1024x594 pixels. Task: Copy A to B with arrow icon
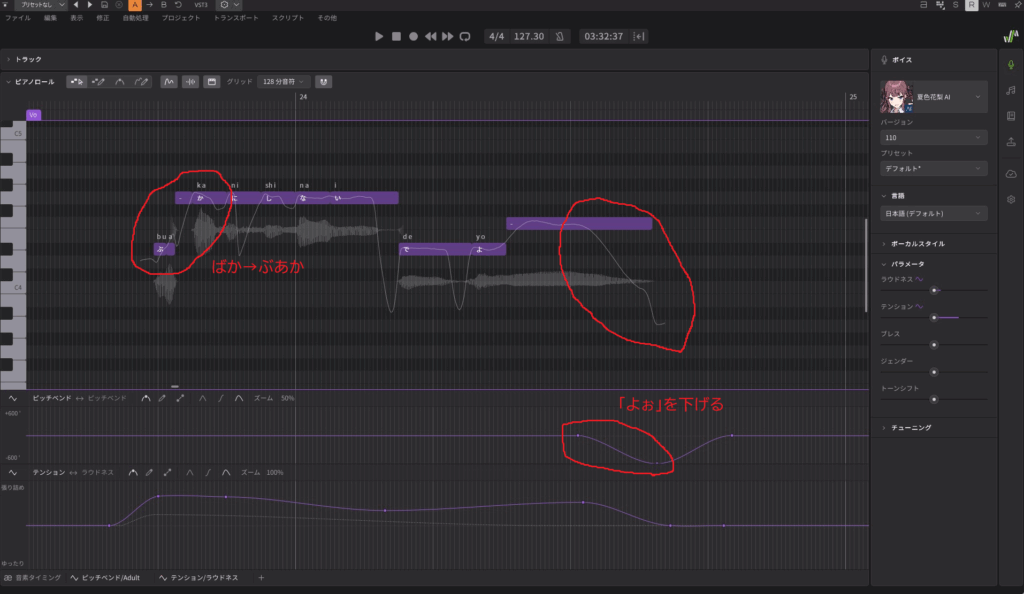tap(149, 5)
